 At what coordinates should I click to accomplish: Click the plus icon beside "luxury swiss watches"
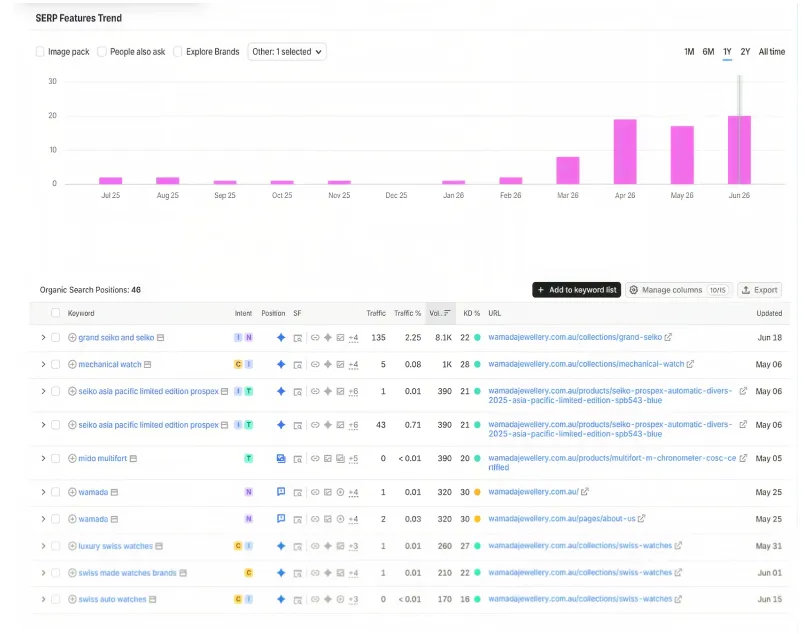tap(72, 546)
